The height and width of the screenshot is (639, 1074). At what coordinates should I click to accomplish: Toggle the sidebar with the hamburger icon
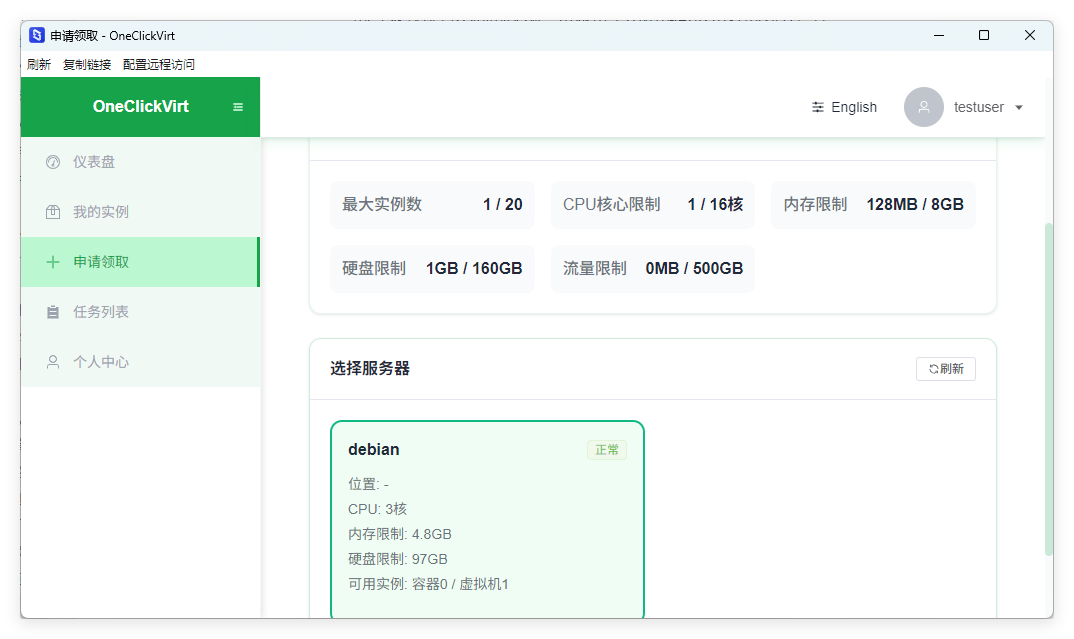pos(239,106)
